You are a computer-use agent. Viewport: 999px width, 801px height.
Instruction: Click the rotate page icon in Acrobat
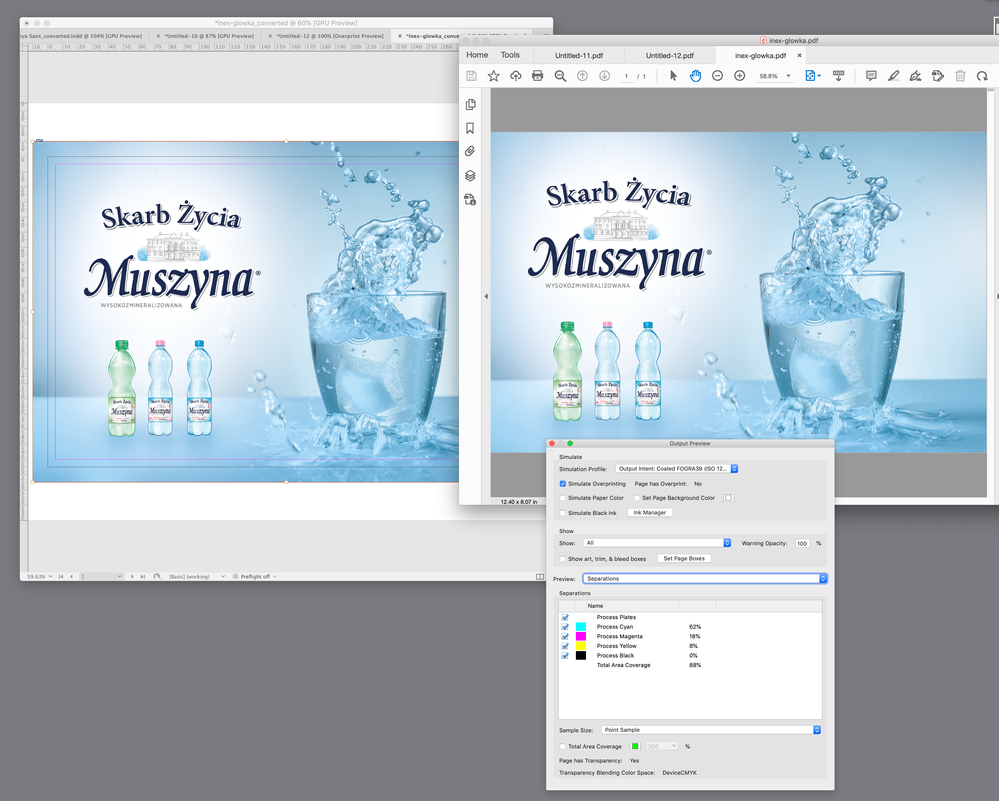pyautogui.click(x=982, y=76)
